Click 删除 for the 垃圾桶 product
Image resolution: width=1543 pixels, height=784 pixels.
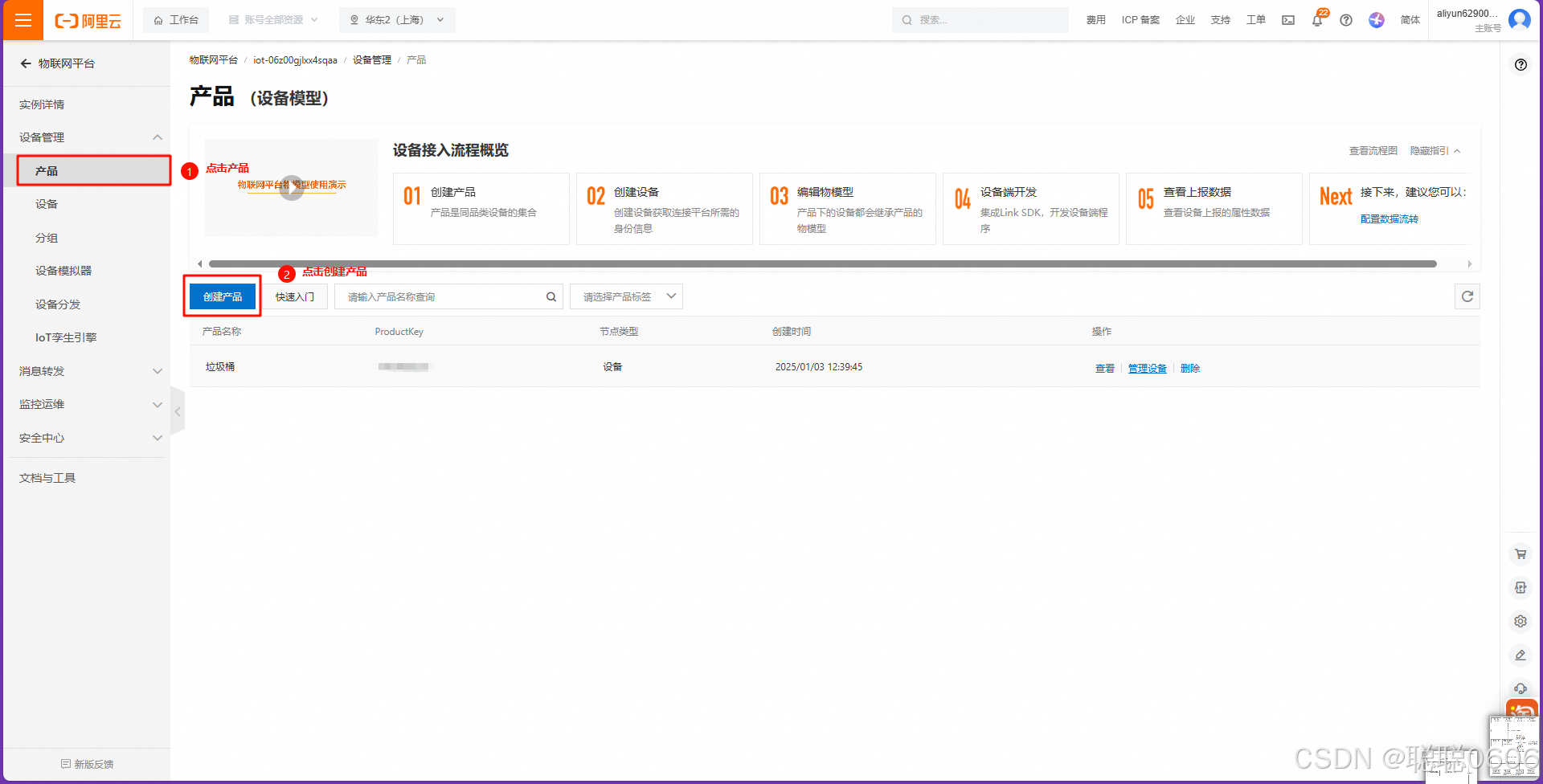coord(1190,369)
